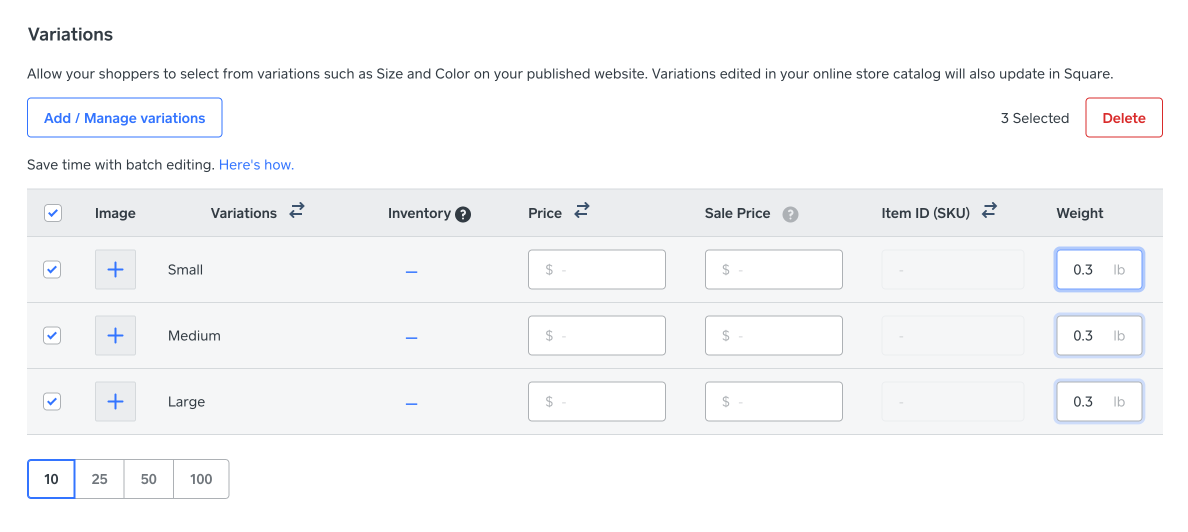Add image for the Small variation

point(115,270)
